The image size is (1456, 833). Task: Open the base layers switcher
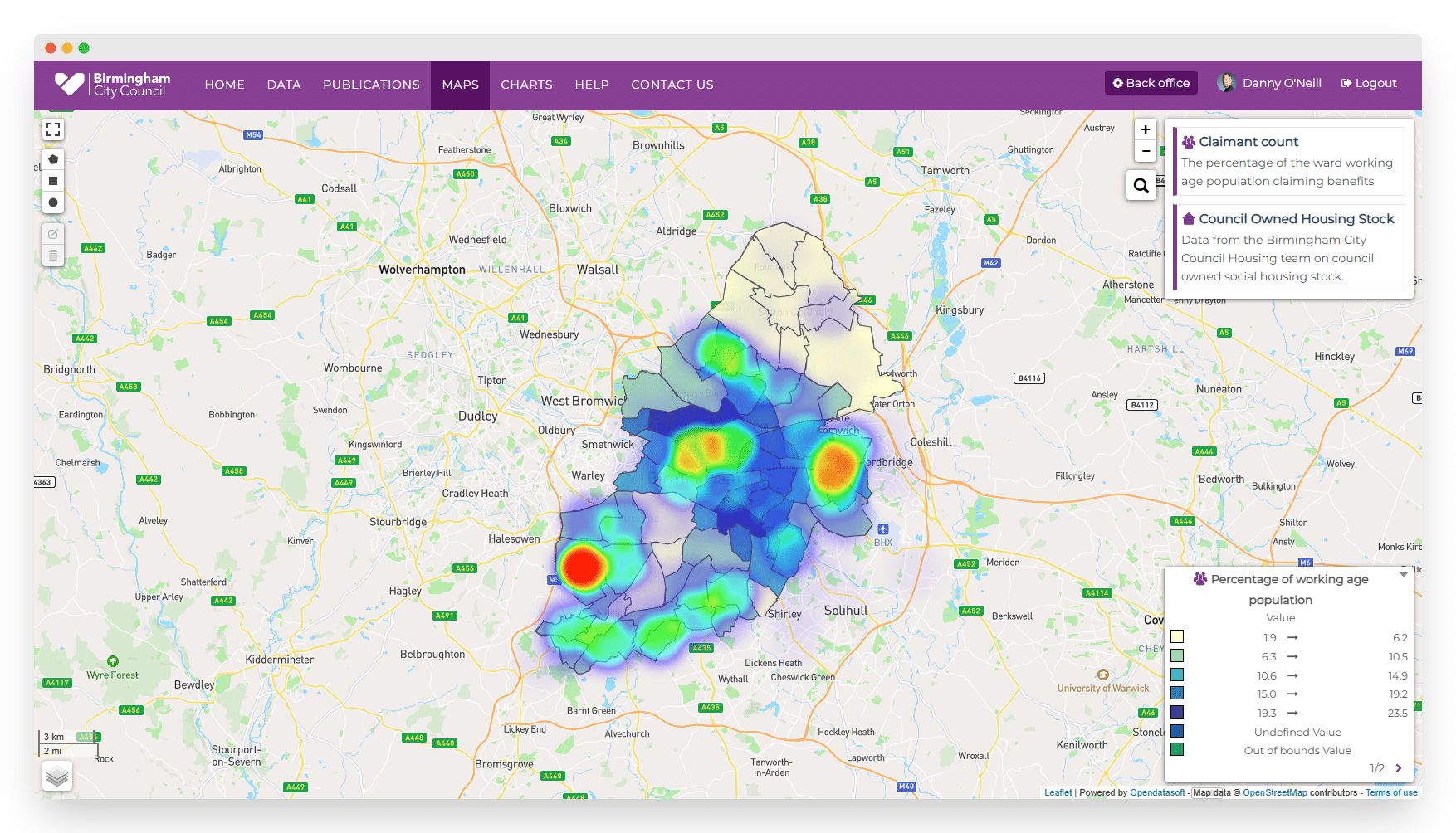[x=57, y=777]
